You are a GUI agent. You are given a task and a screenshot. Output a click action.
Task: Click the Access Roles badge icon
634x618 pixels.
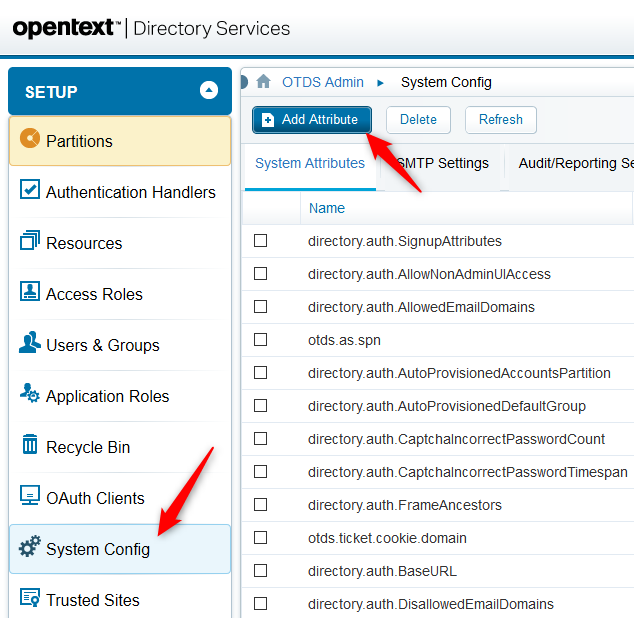[x=30, y=291]
